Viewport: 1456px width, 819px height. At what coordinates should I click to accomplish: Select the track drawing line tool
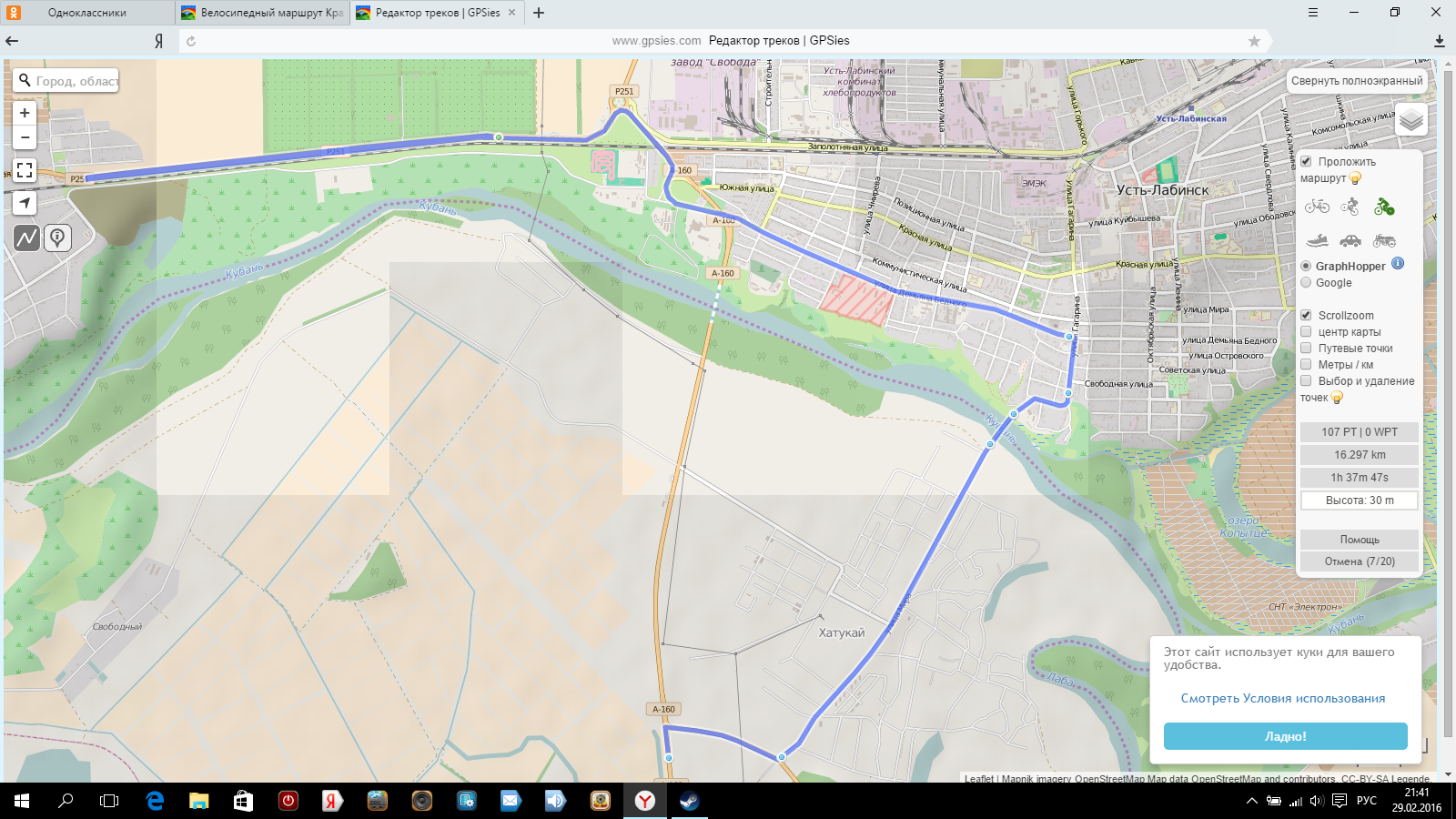[26, 238]
